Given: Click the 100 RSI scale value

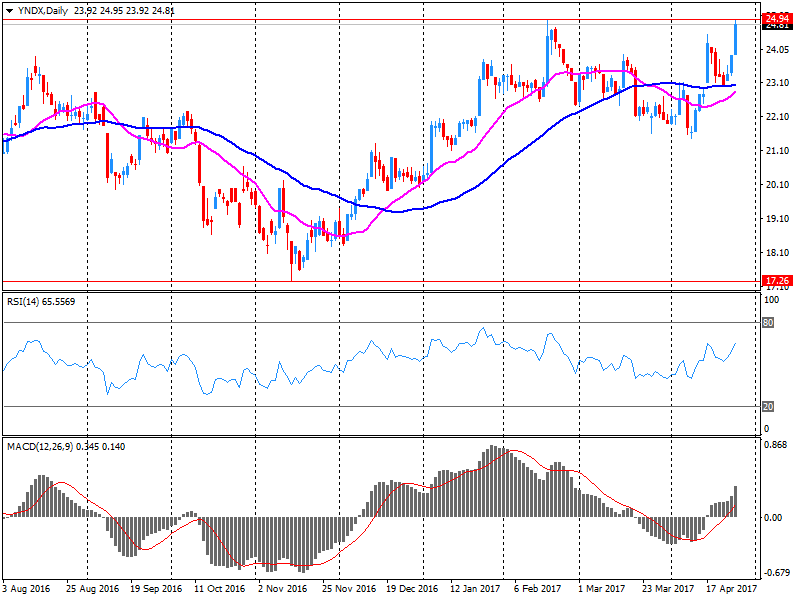Looking at the screenshot, I should (771, 299).
